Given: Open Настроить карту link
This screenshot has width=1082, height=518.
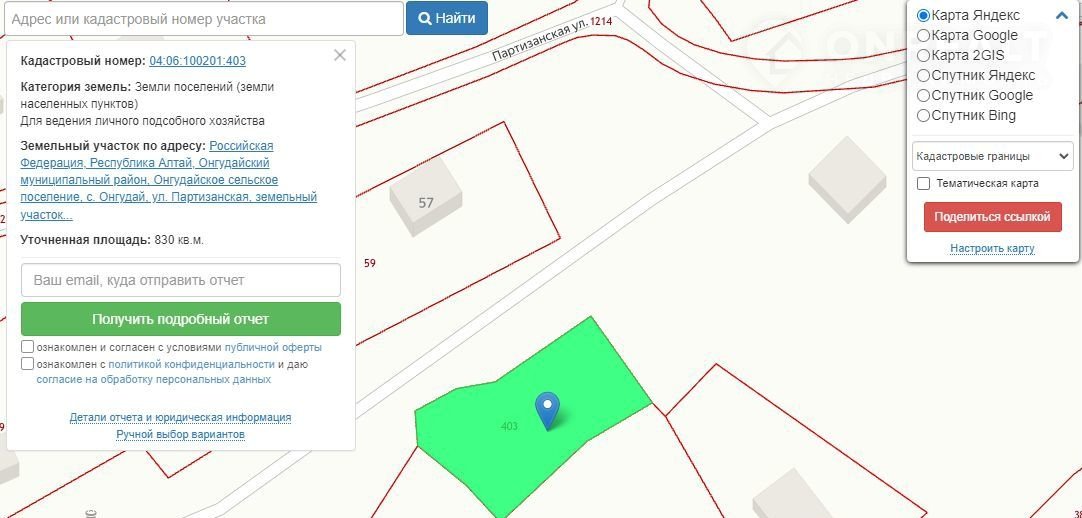Looking at the screenshot, I should click(x=992, y=248).
